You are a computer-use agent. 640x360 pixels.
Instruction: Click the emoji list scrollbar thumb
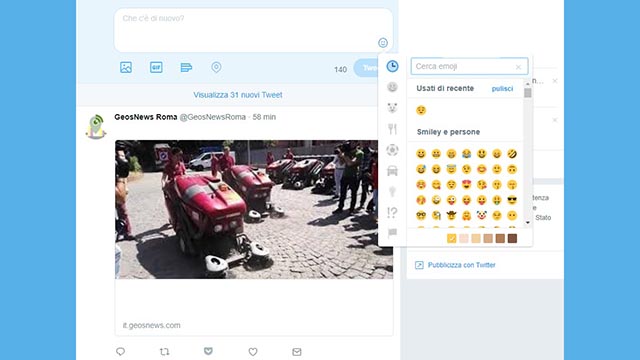pyautogui.click(x=528, y=93)
